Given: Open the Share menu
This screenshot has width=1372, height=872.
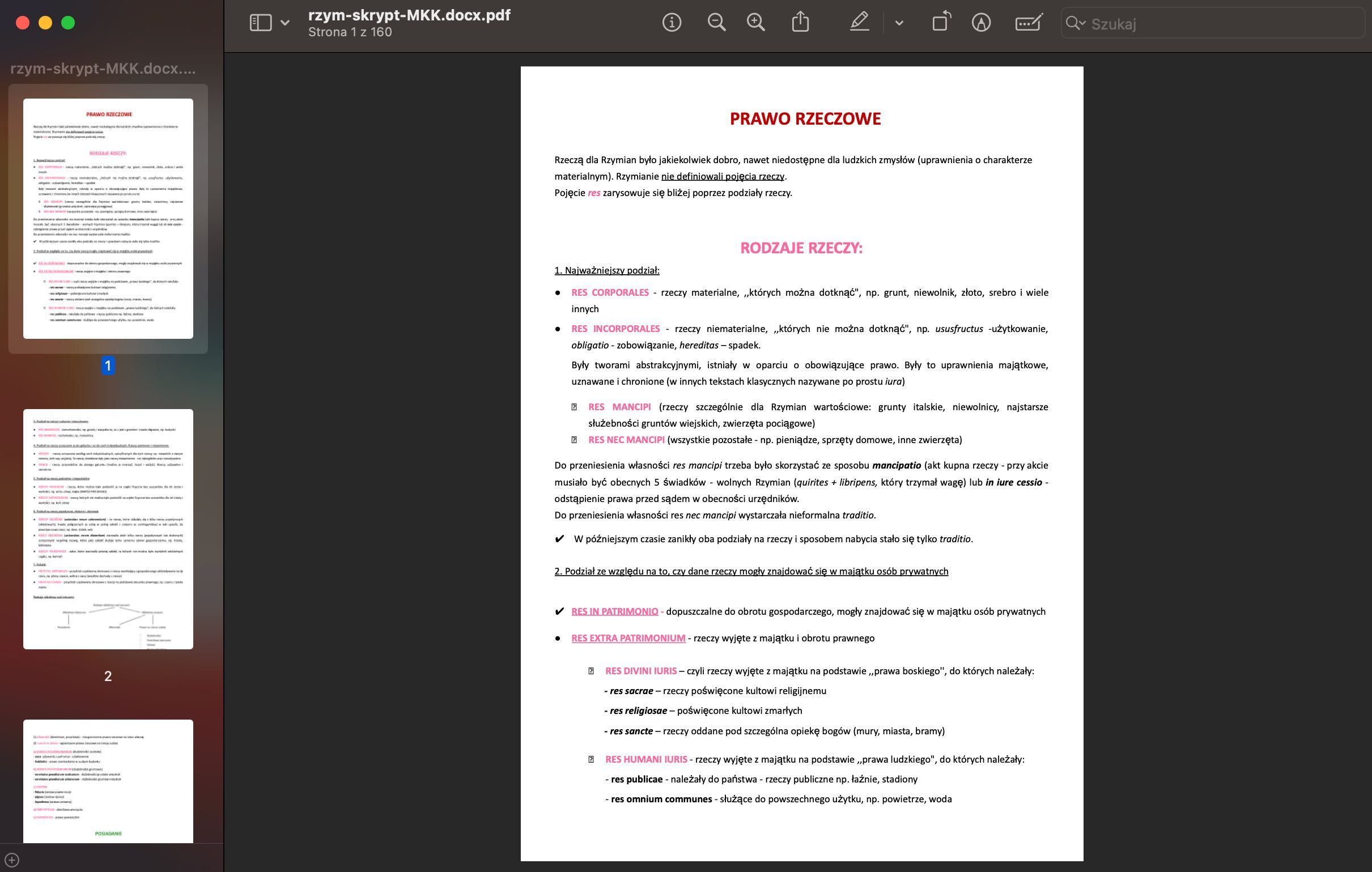Looking at the screenshot, I should [x=801, y=22].
